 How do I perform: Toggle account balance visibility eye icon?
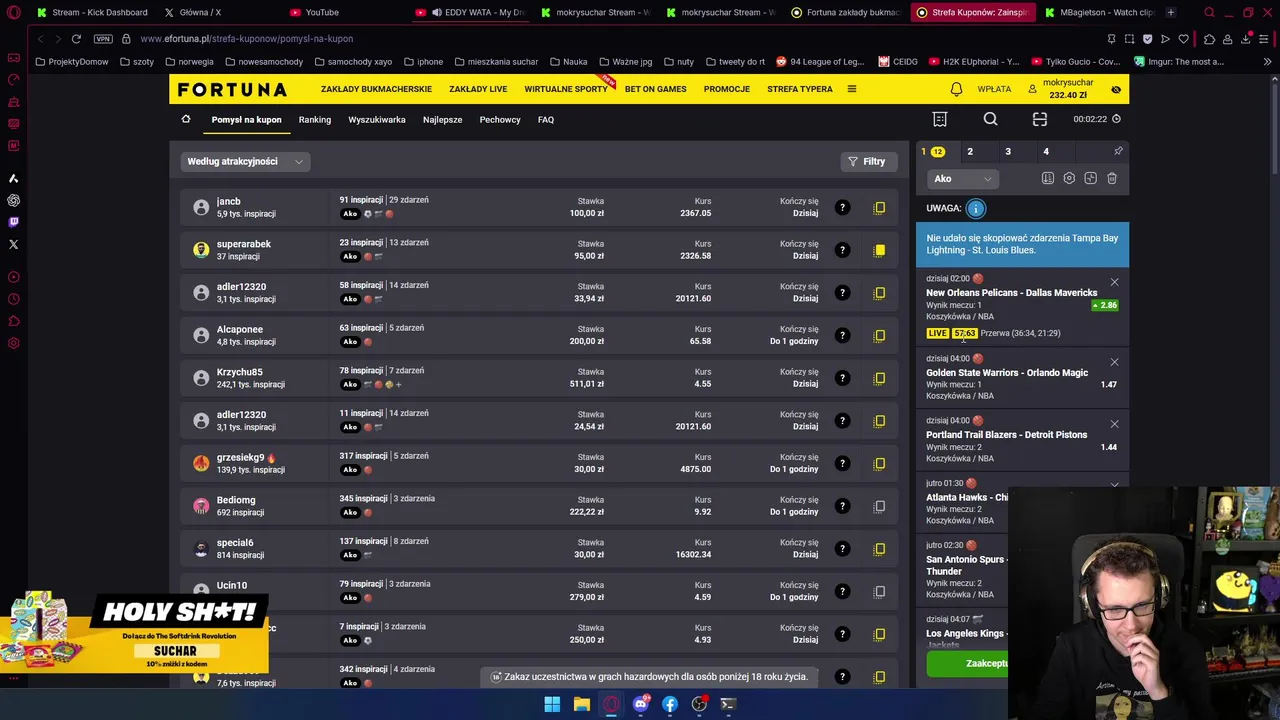[x=1116, y=89]
